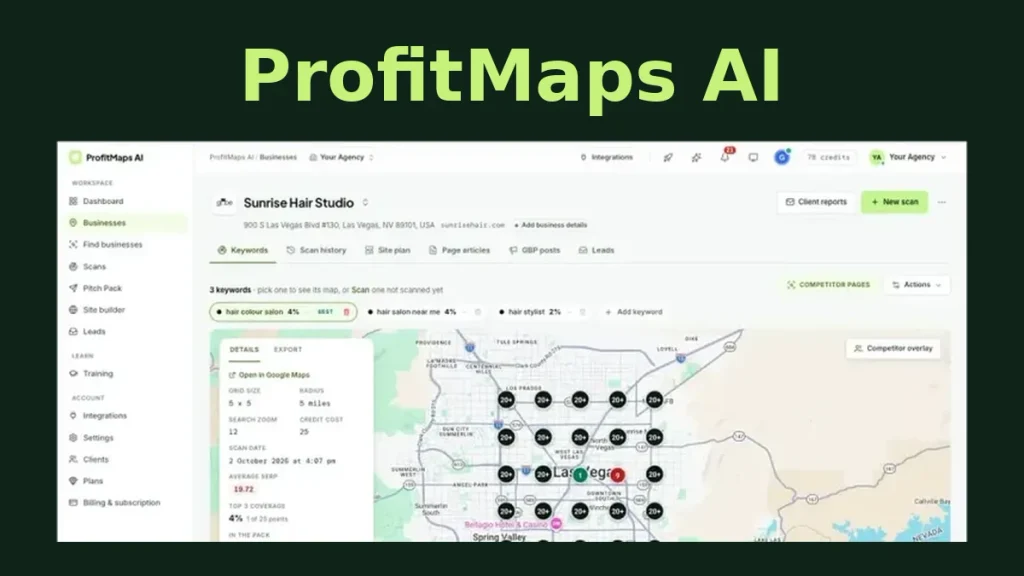Select the hair salon near me keyword
The image size is (1024, 576).
pyautogui.click(x=413, y=312)
